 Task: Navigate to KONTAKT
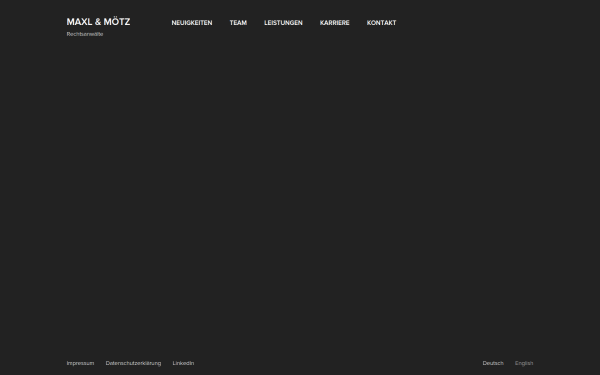382,23
